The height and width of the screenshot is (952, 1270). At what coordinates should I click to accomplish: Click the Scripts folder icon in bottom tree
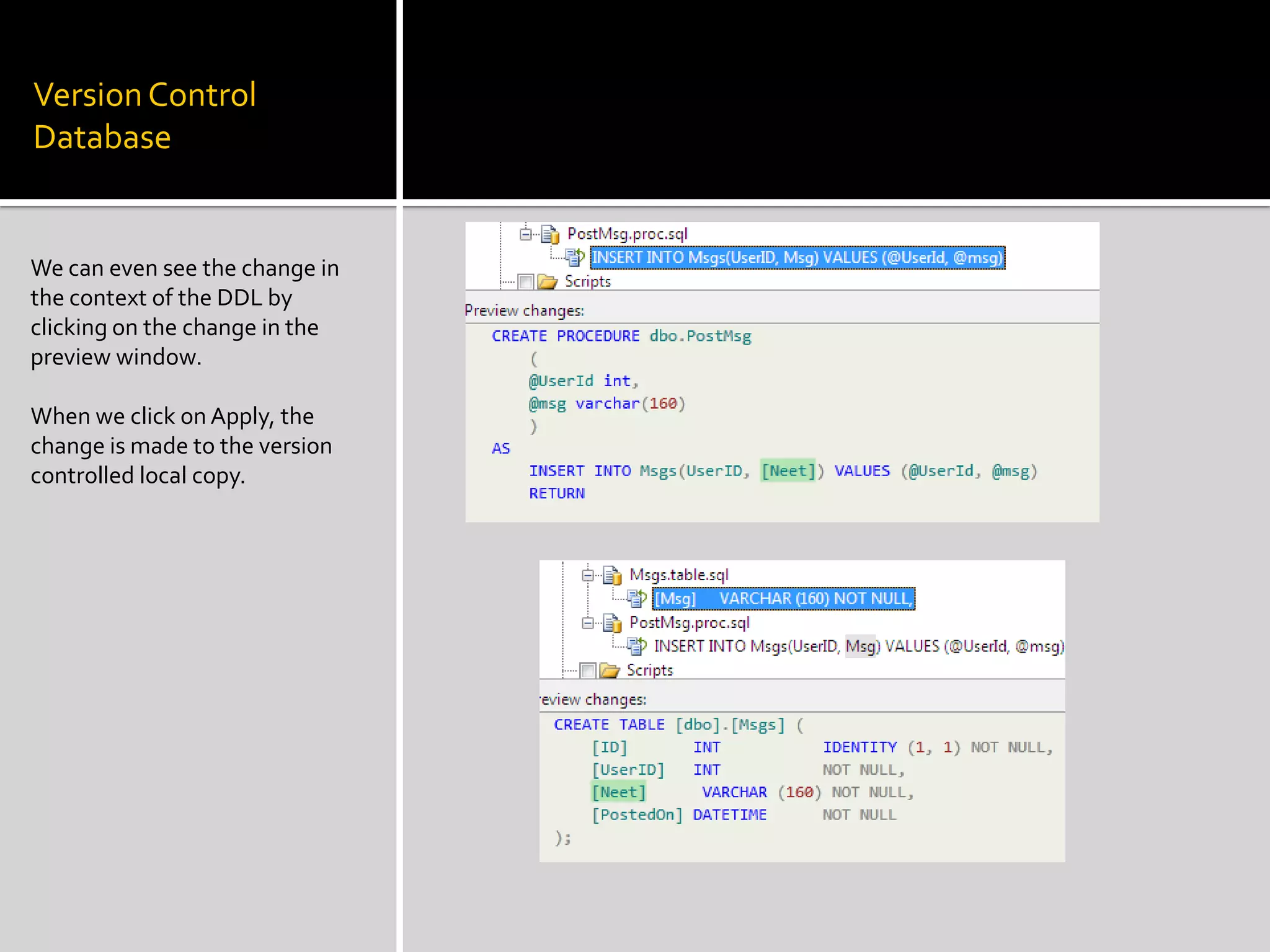(x=610, y=671)
